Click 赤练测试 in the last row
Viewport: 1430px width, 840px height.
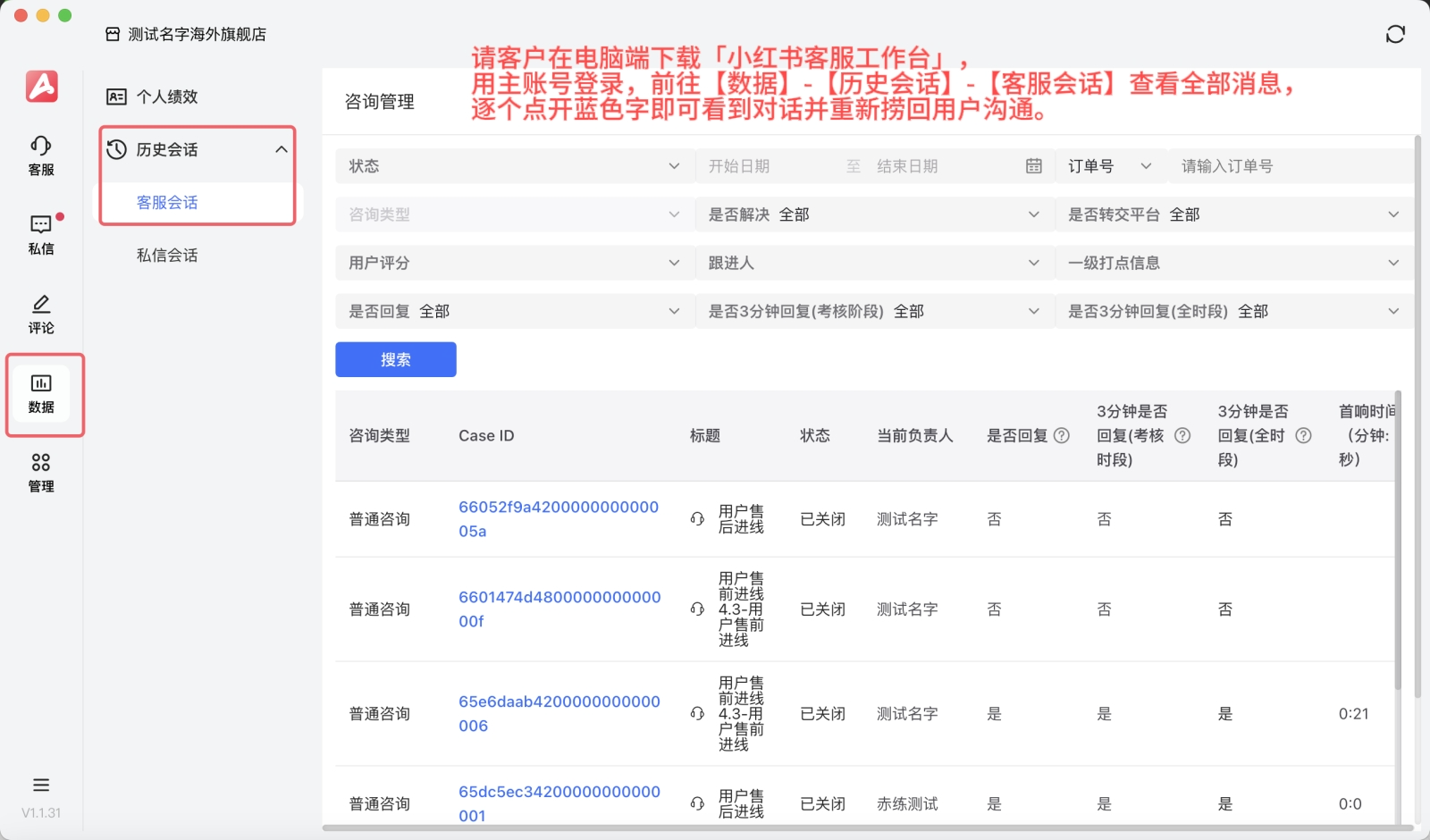(907, 804)
